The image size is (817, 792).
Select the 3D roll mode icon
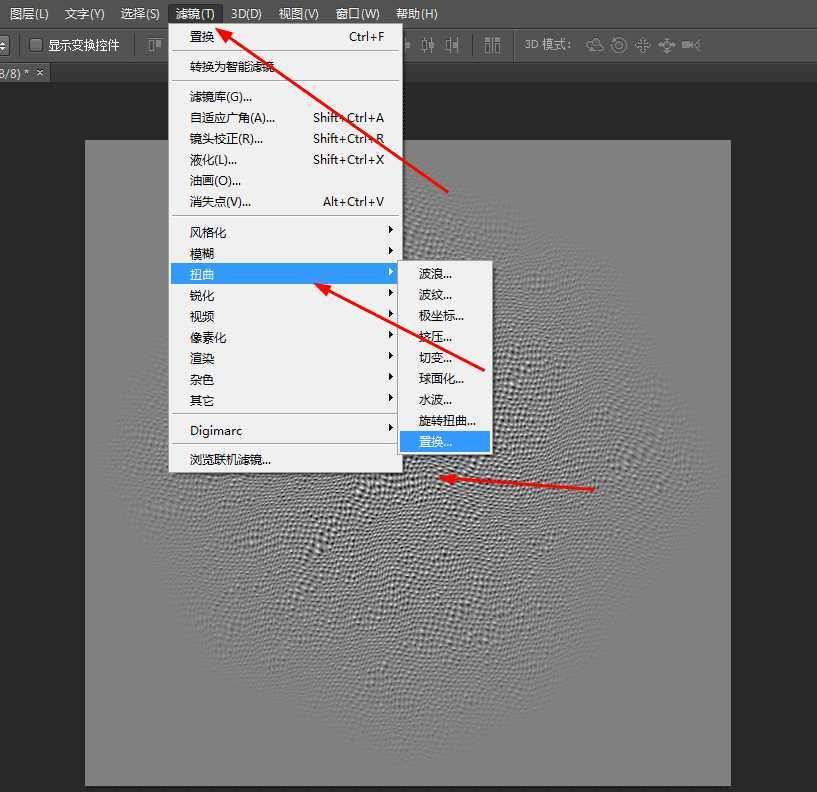point(619,44)
